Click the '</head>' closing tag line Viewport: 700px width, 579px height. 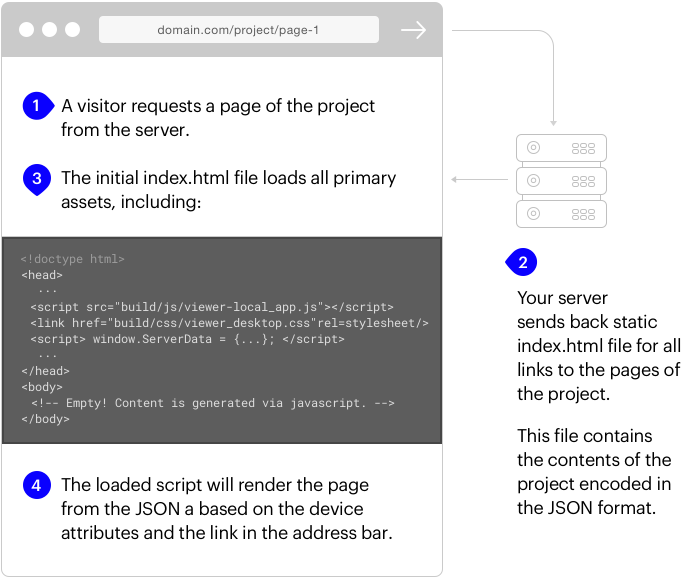coord(46,371)
